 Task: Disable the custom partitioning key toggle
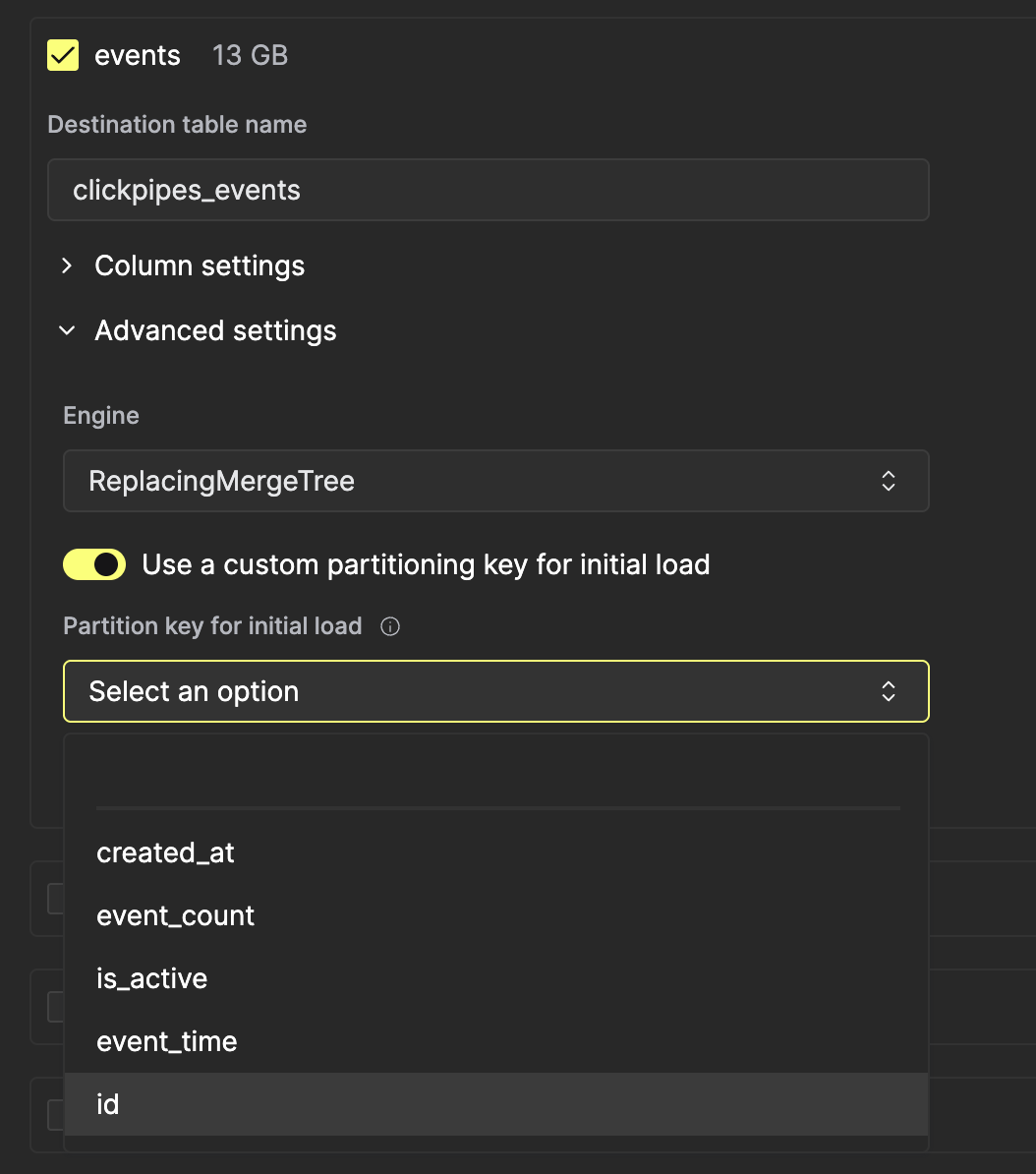(93, 564)
